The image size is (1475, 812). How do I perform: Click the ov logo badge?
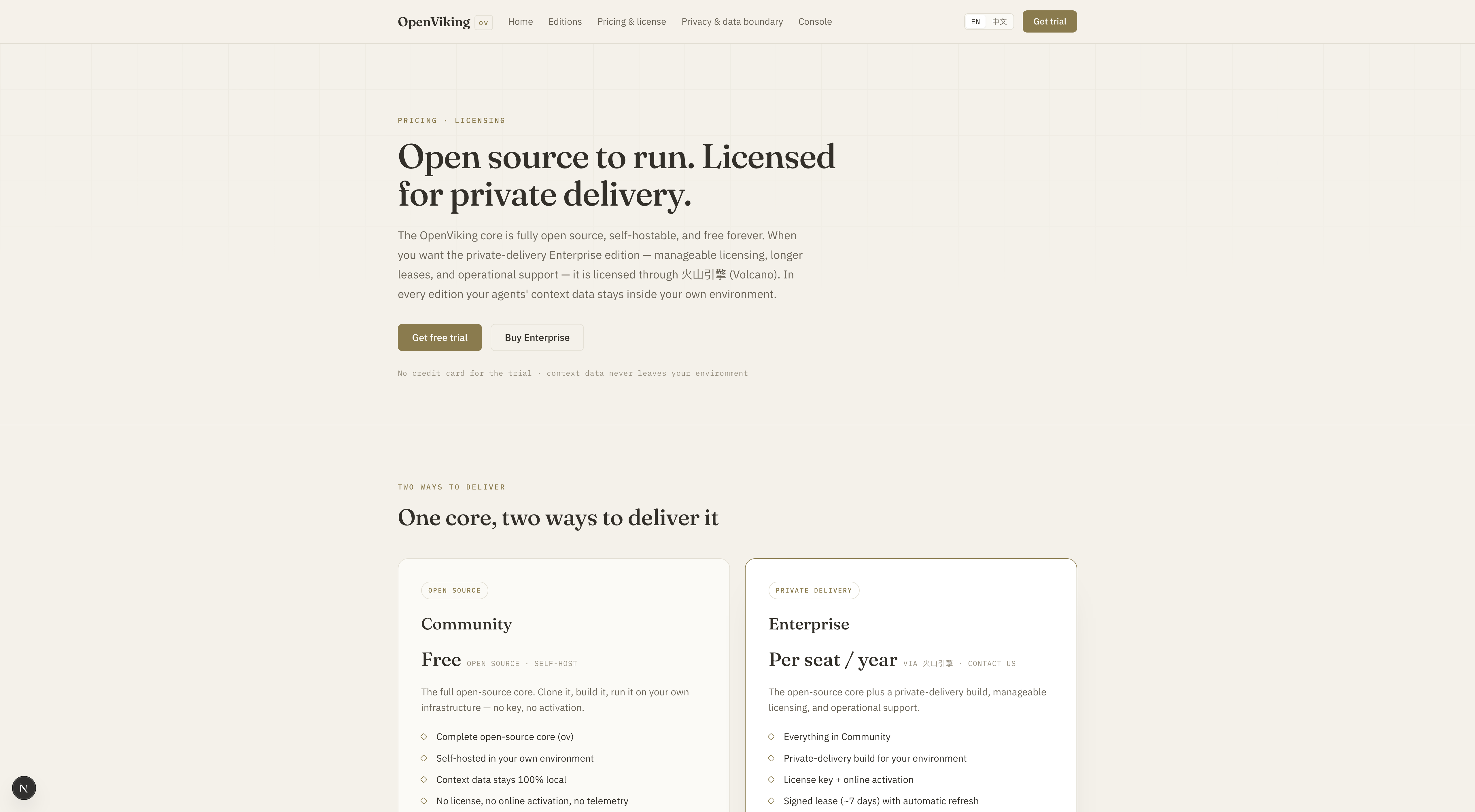pyautogui.click(x=483, y=22)
